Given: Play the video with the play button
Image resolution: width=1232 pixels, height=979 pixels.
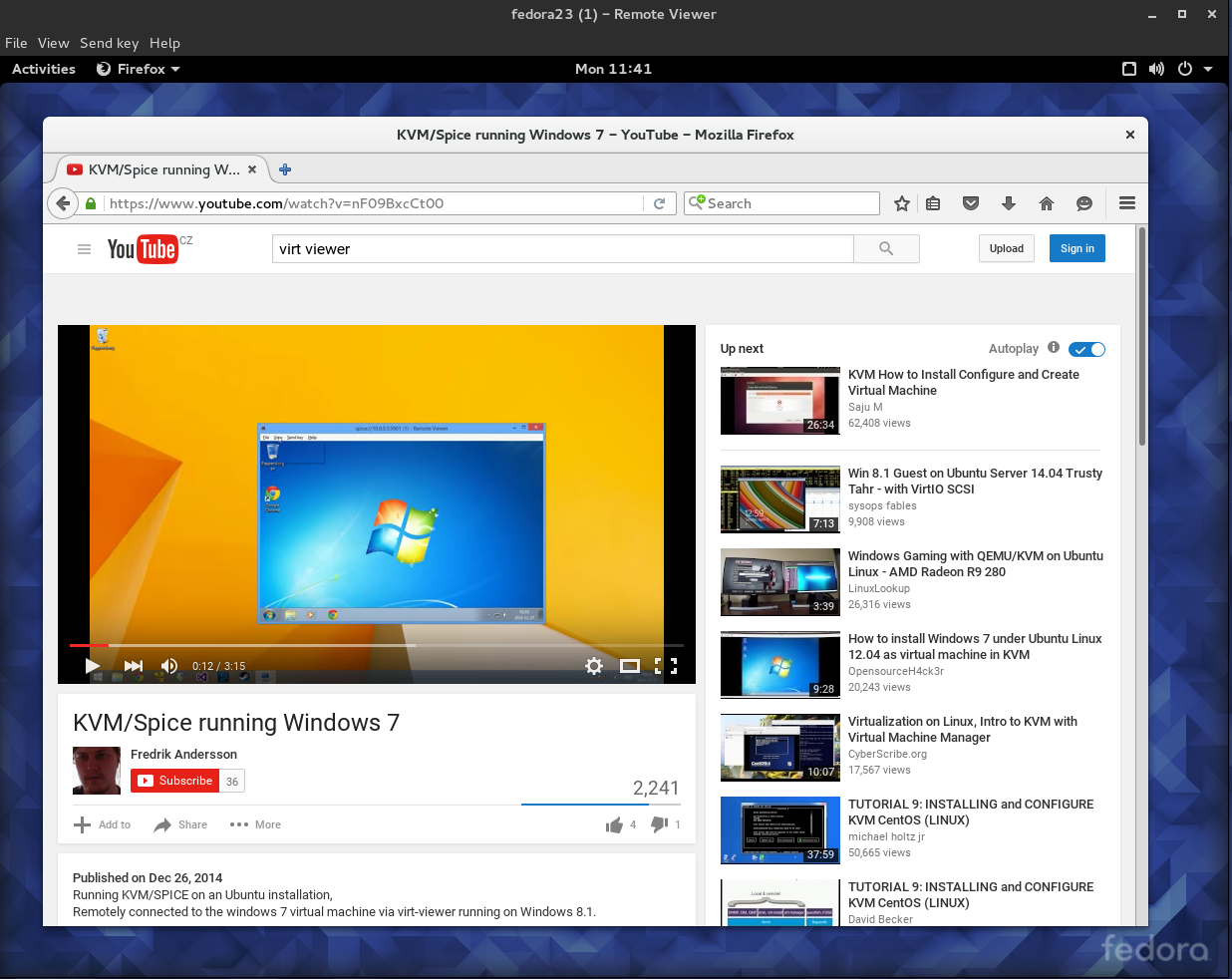Looking at the screenshot, I should click(x=93, y=666).
